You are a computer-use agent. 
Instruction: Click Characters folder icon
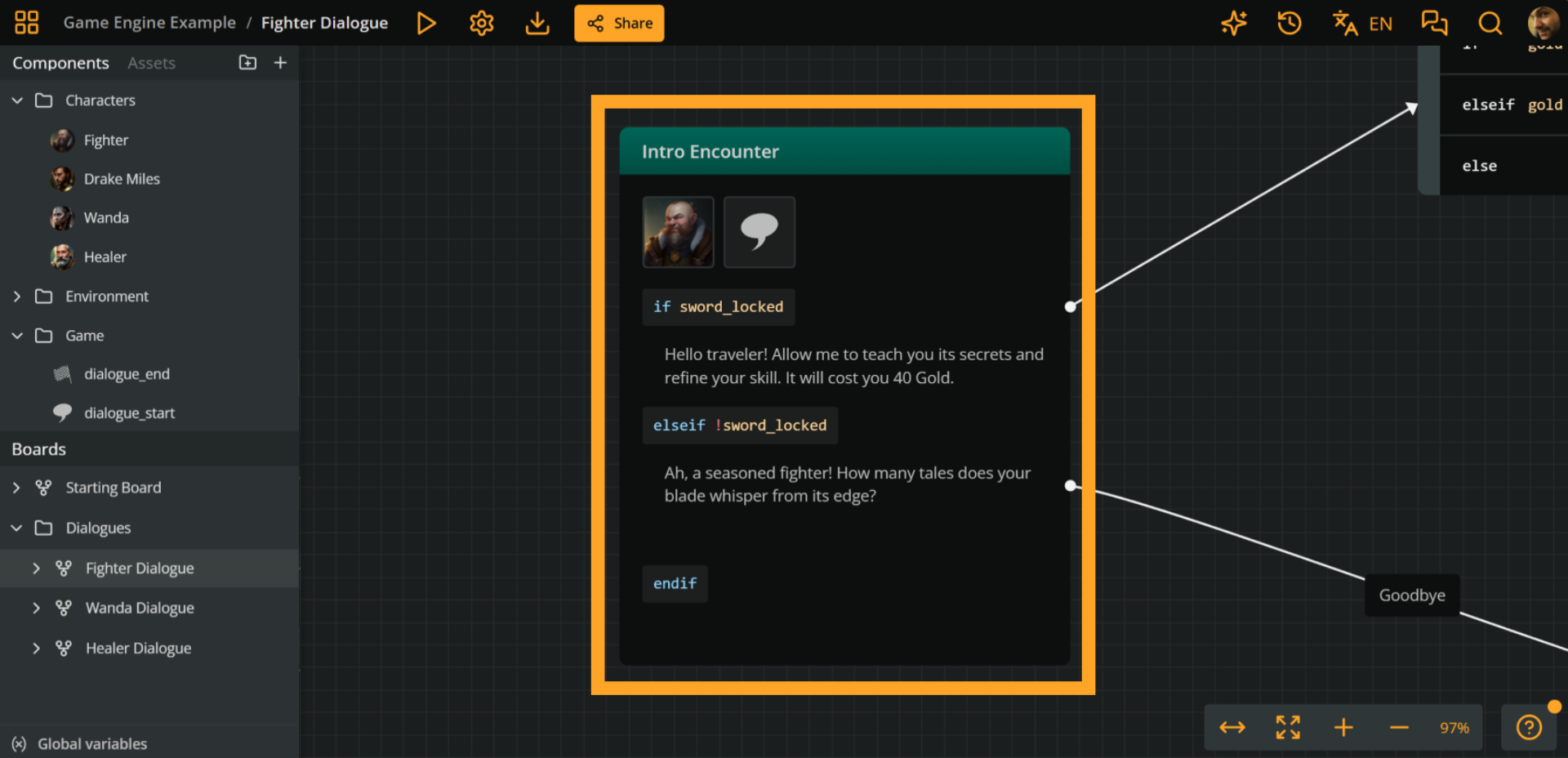coord(44,100)
